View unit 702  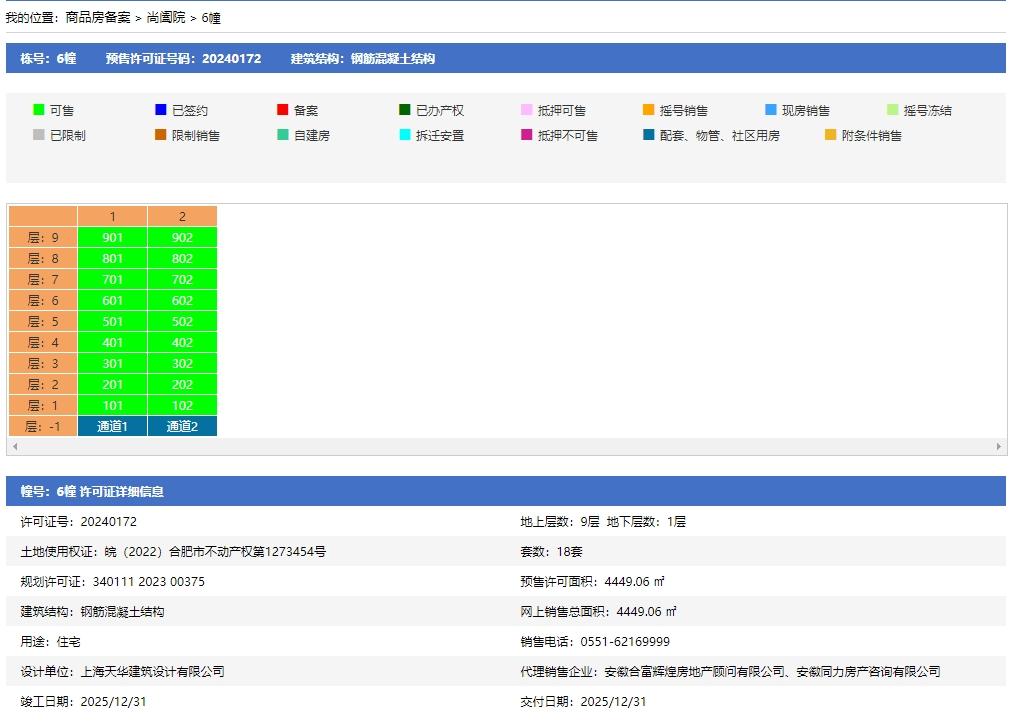point(182,279)
